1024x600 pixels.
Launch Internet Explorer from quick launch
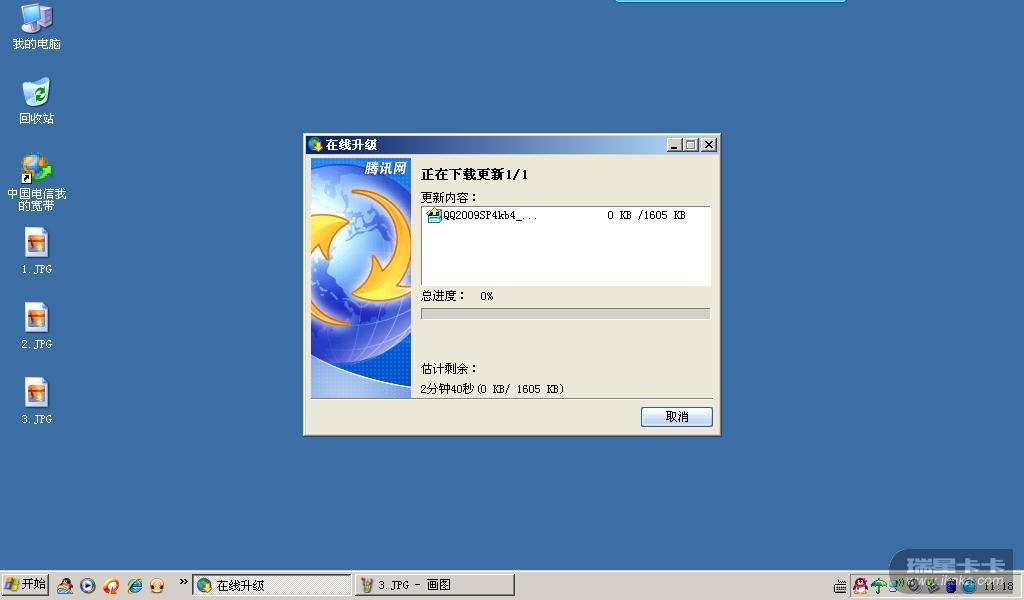(135, 586)
